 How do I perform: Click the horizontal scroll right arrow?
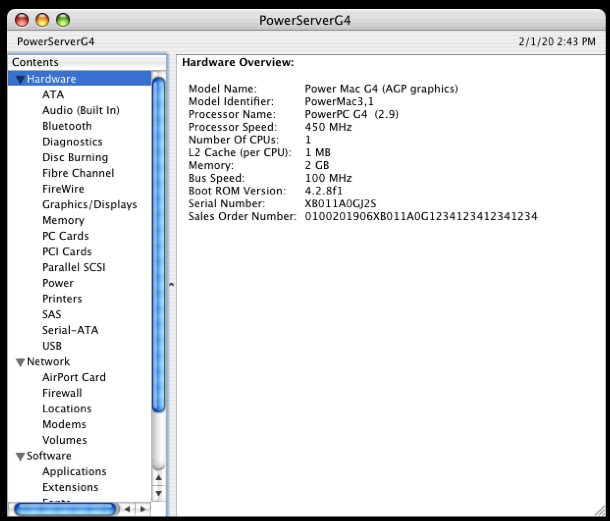click(x=143, y=509)
